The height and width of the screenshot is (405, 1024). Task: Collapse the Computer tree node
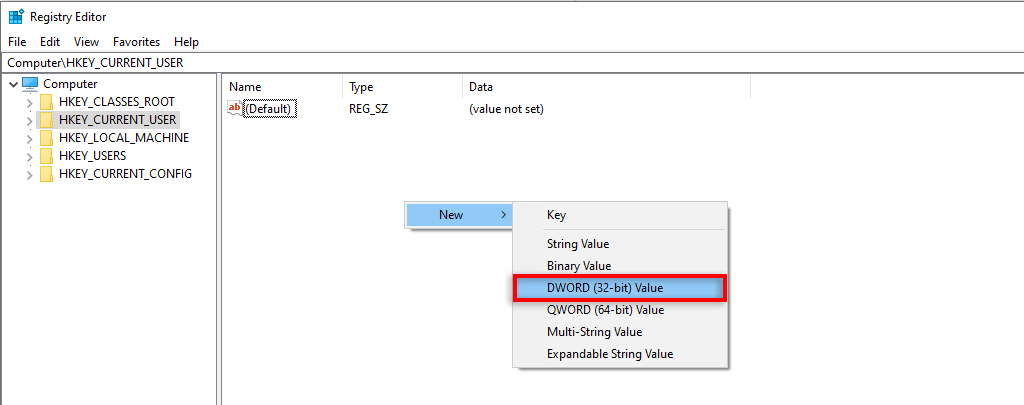[12, 84]
